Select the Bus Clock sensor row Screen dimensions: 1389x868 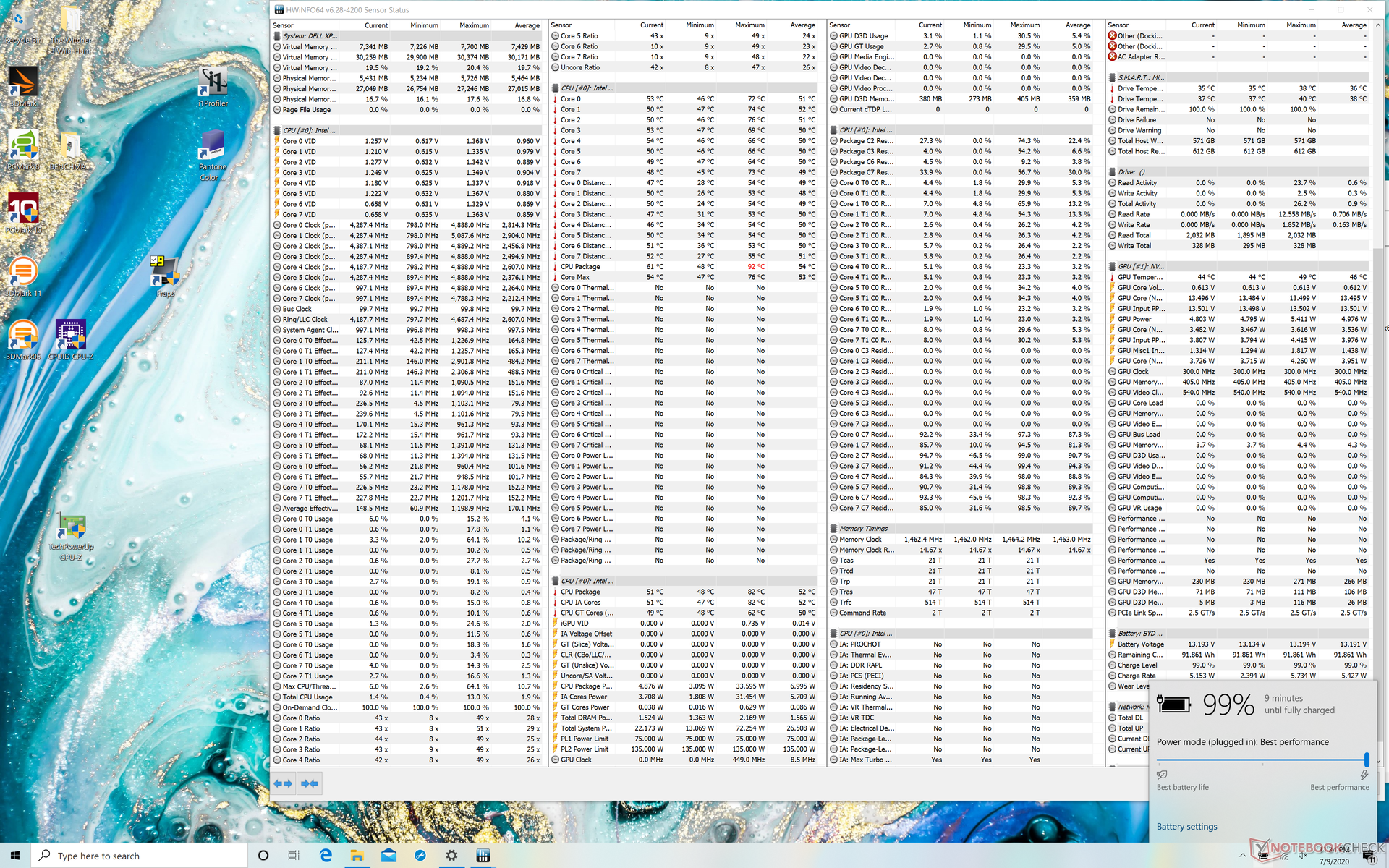[x=407, y=309]
